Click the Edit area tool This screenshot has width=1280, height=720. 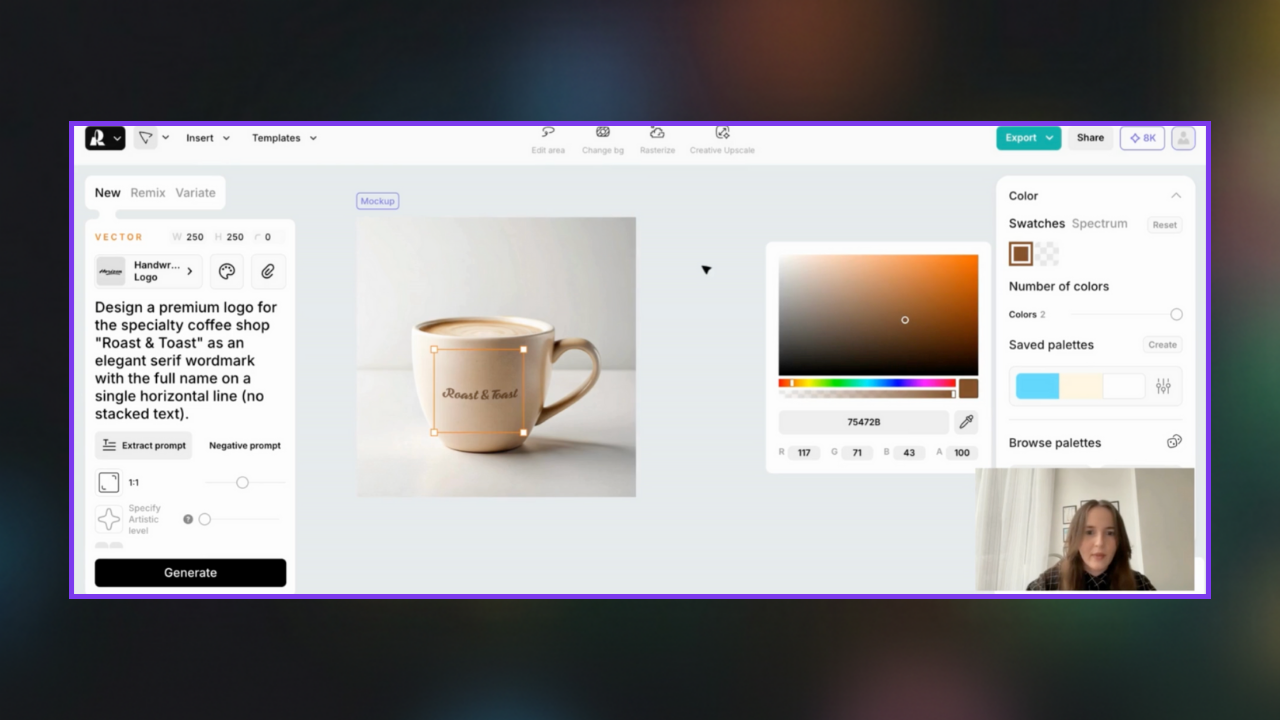coord(548,140)
